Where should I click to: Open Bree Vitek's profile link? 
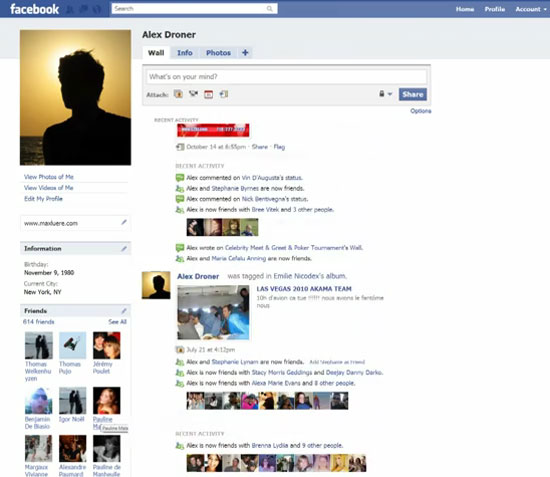pos(265,209)
